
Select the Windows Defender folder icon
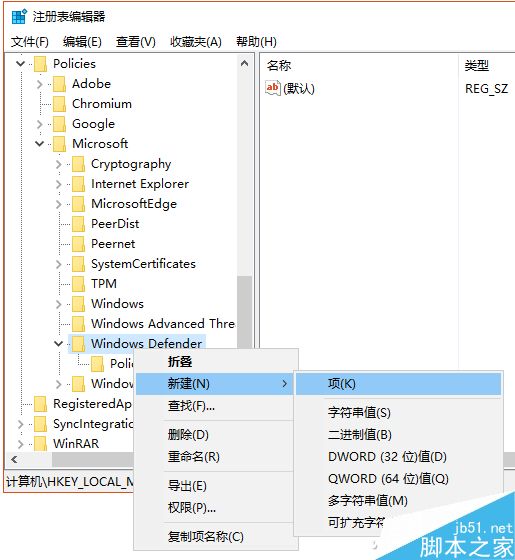[x=79, y=344]
